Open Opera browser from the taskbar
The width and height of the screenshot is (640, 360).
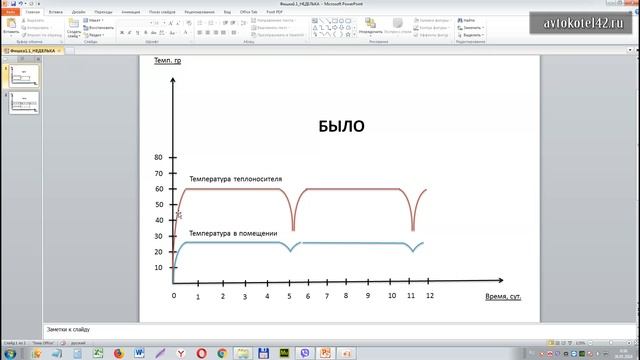click(201, 353)
